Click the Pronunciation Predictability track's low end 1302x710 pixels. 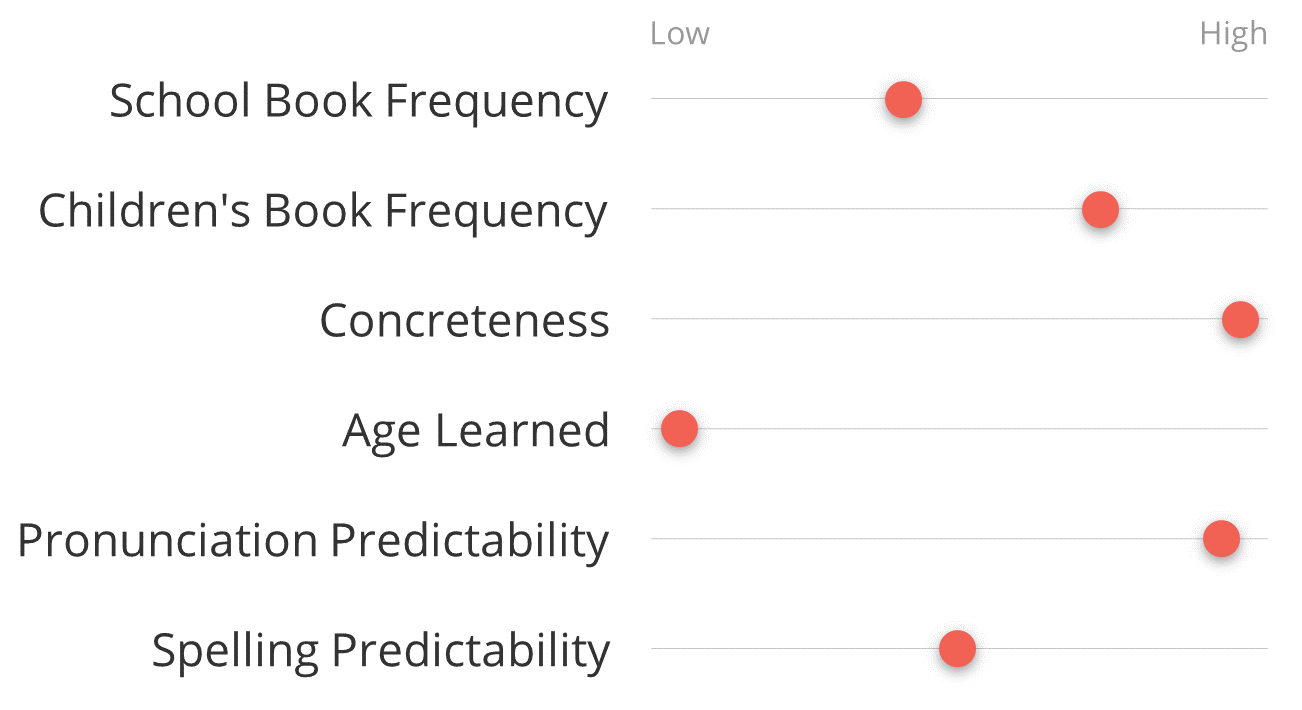coord(659,538)
